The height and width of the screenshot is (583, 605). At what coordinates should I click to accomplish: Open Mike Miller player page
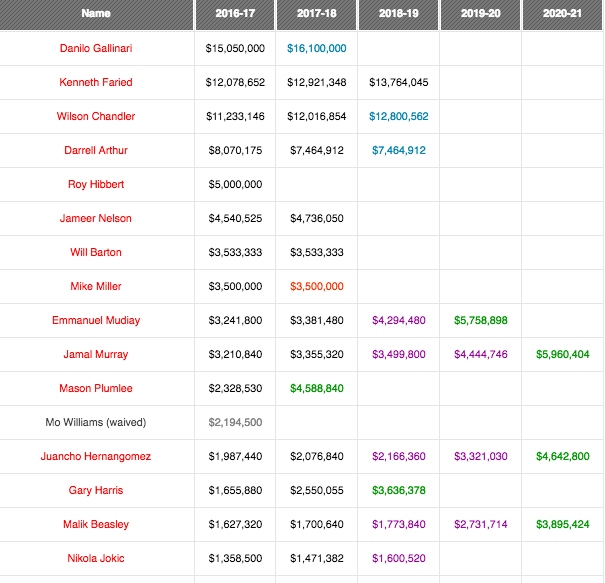coord(96,286)
